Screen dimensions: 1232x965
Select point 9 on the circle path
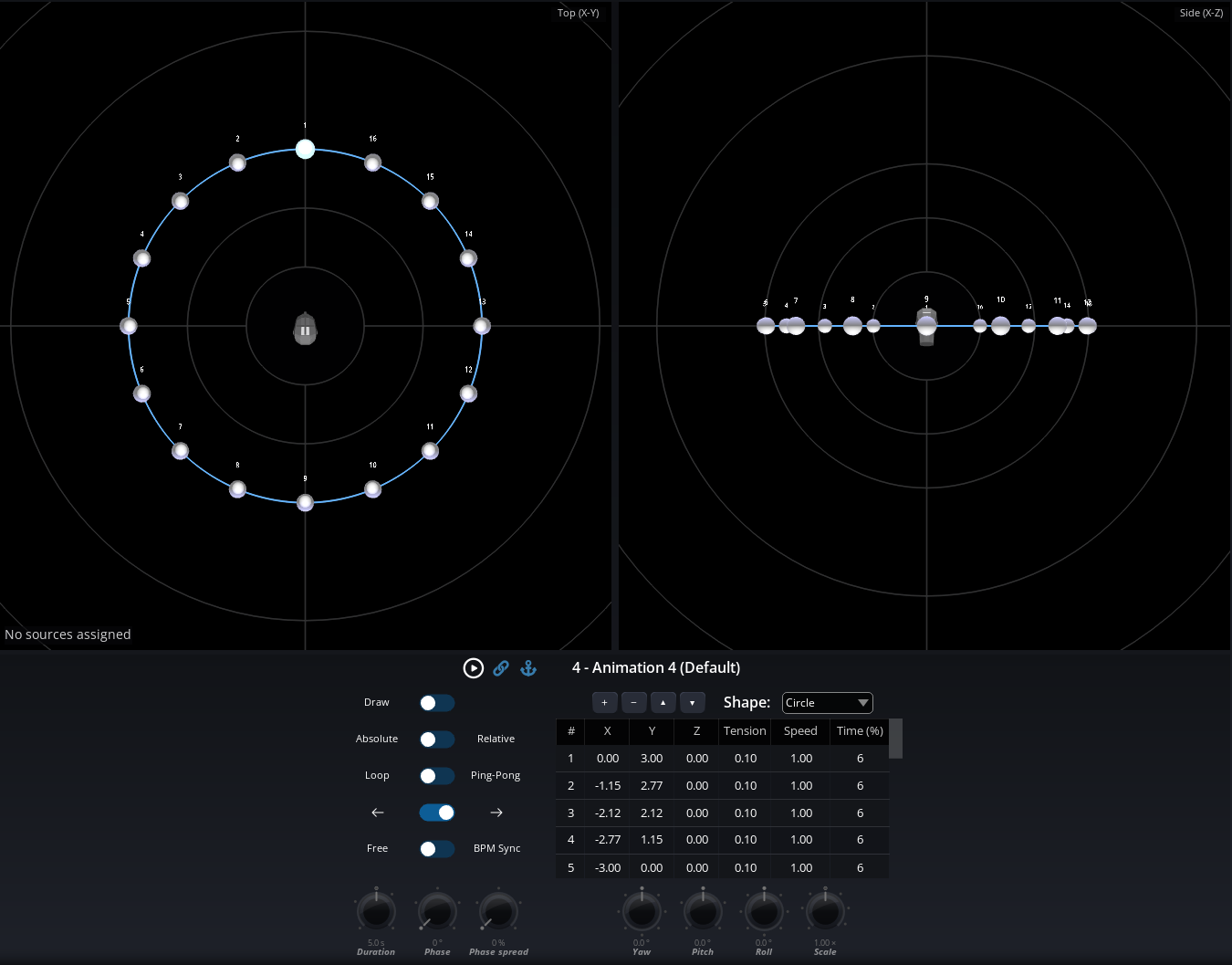(306, 502)
